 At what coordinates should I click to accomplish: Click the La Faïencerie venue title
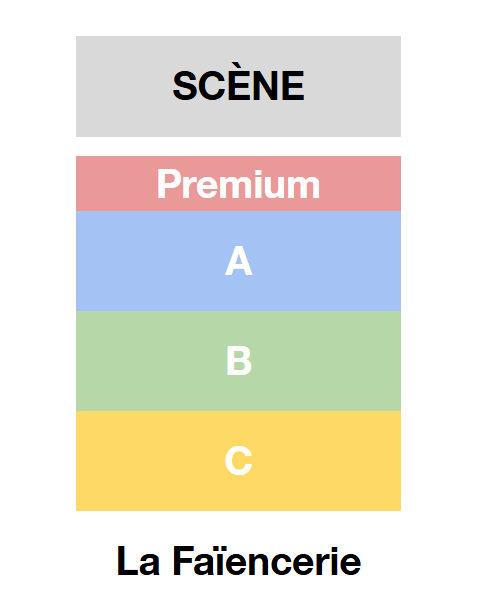click(238, 561)
